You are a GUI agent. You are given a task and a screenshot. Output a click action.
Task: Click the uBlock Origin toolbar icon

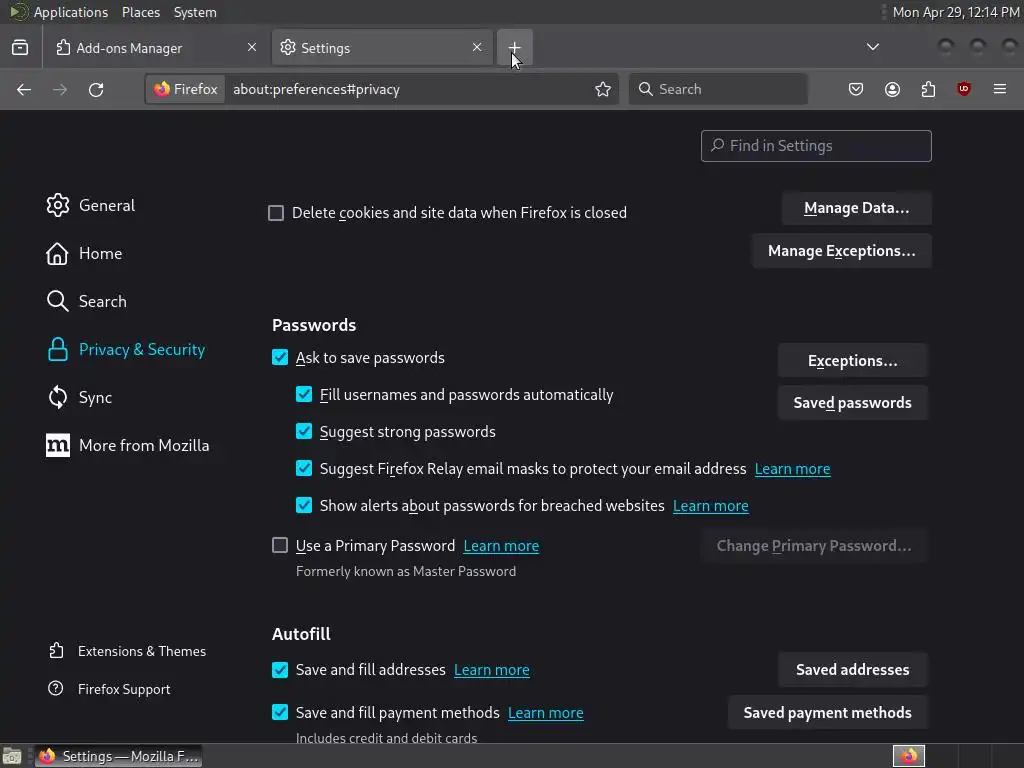pos(964,89)
